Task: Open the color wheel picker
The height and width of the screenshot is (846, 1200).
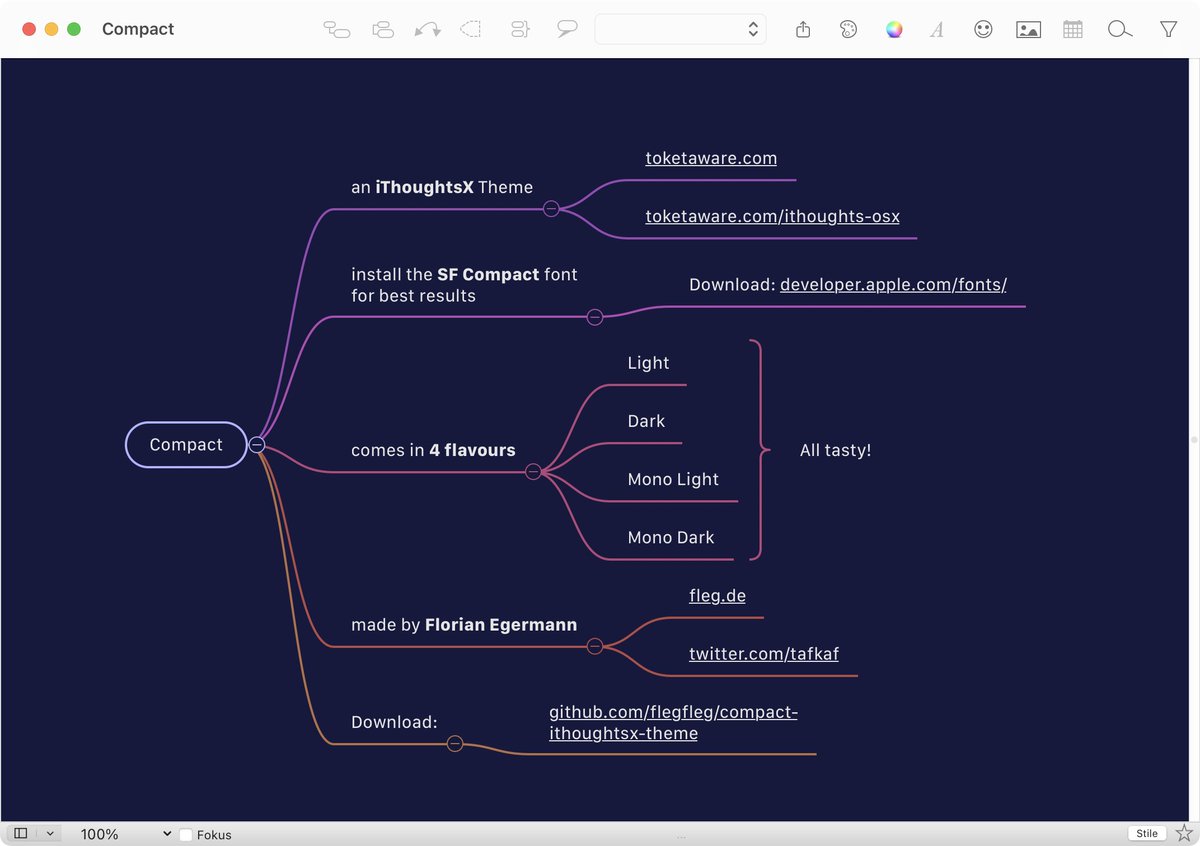Action: (894, 30)
